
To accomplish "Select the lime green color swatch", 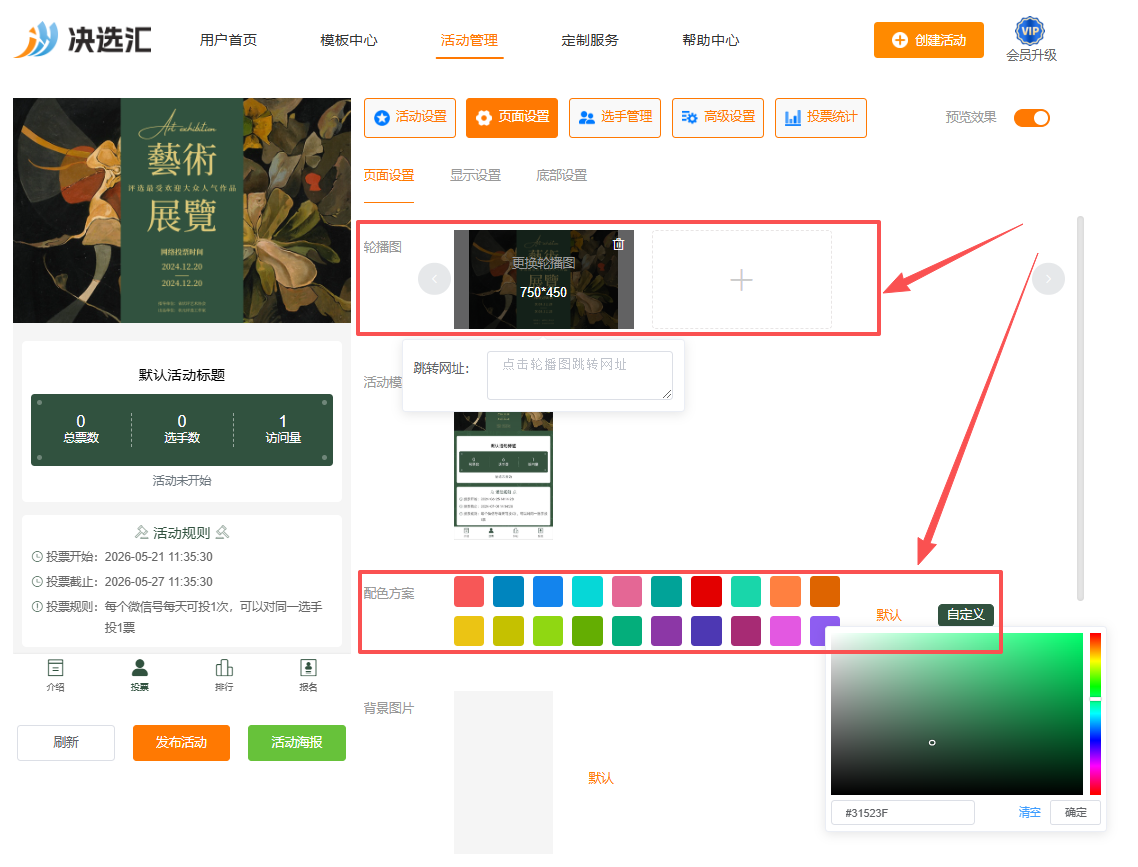I will 548,630.
